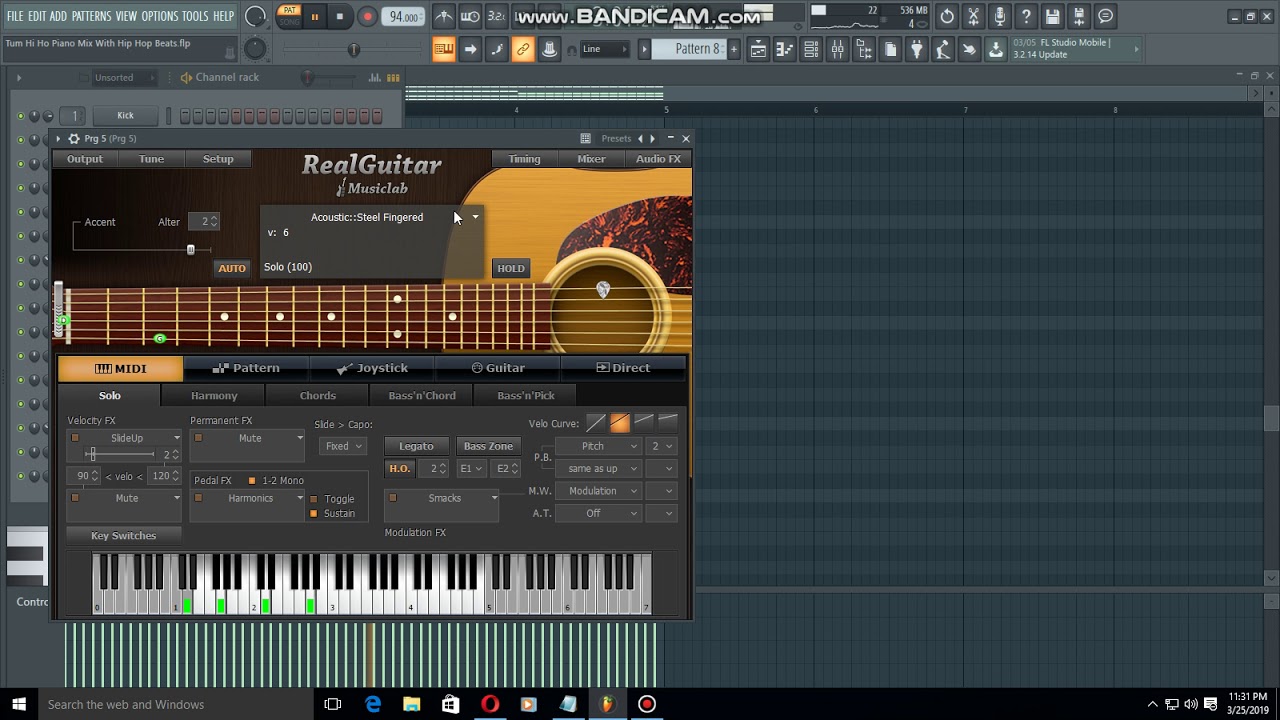Open the Fixed Slide > Capo dropdown
The width and height of the screenshot is (1280, 720).
(343, 446)
